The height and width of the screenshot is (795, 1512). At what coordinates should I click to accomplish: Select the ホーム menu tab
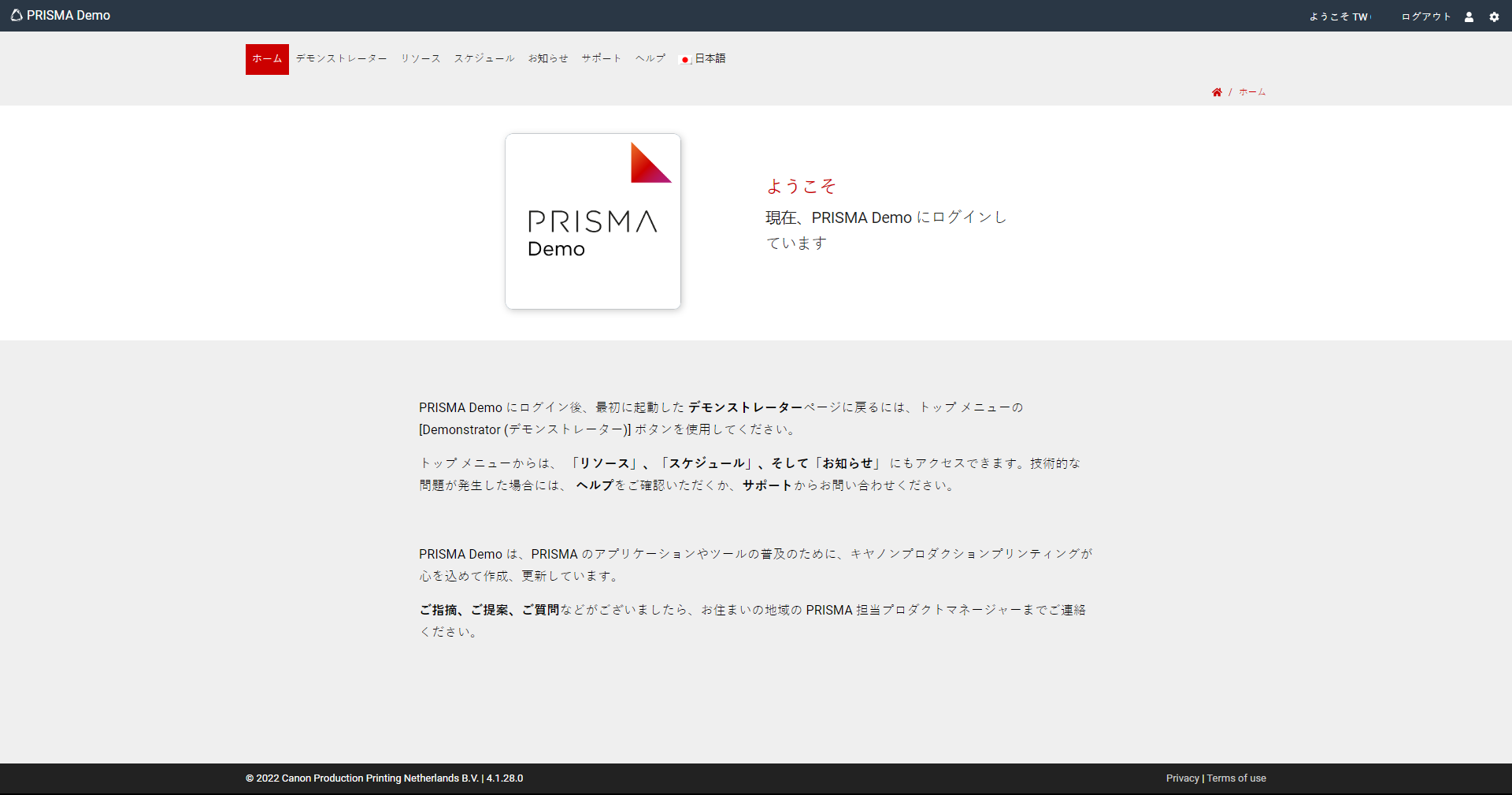point(267,59)
